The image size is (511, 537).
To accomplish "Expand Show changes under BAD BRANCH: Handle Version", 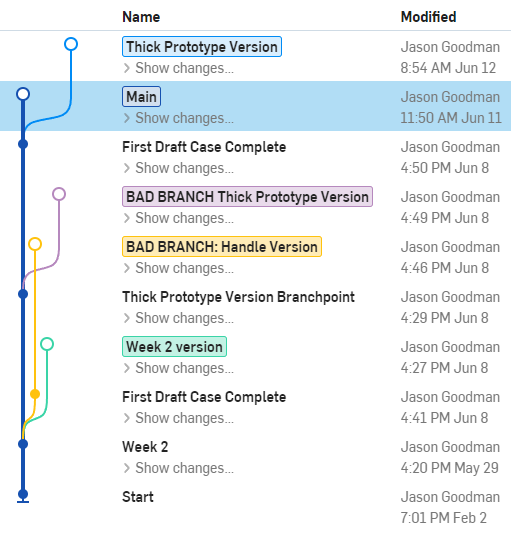I will [178, 268].
